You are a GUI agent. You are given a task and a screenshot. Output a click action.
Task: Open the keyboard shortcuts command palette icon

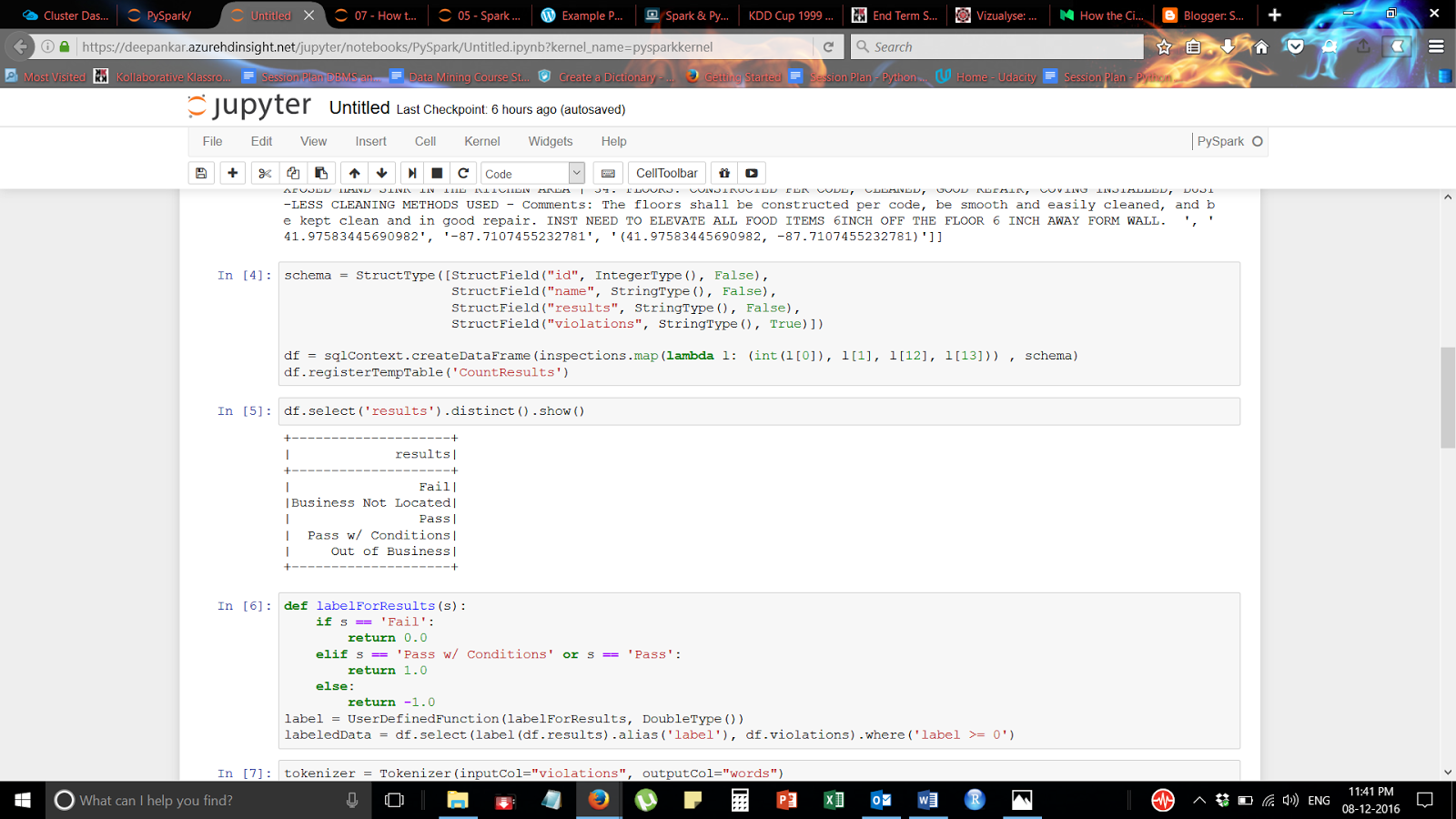[x=608, y=173]
